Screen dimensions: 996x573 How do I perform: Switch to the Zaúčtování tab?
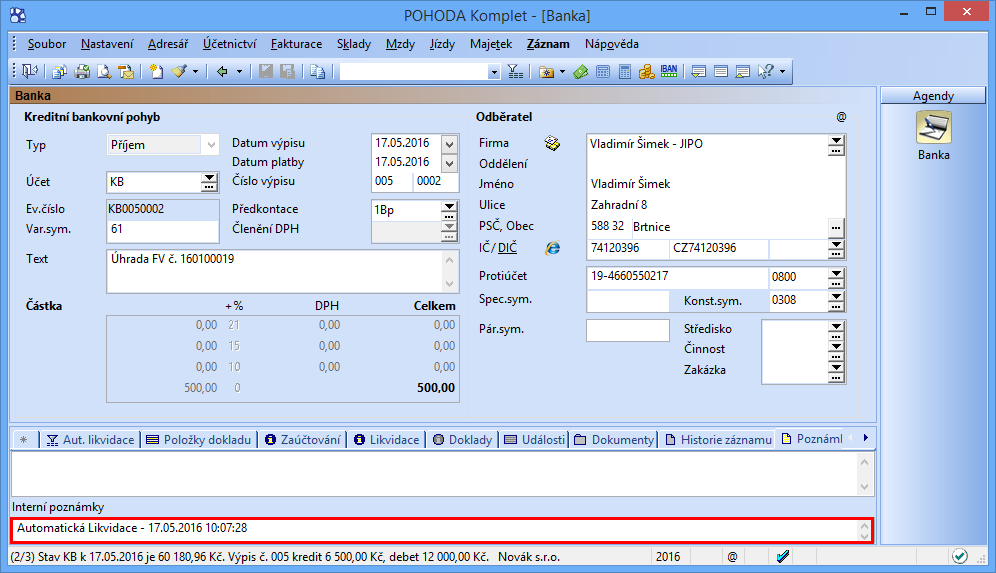click(302, 440)
